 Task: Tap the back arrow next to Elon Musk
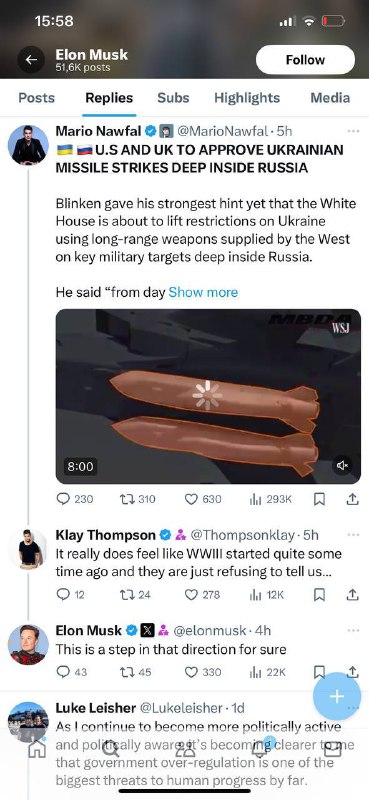click(x=32, y=60)
